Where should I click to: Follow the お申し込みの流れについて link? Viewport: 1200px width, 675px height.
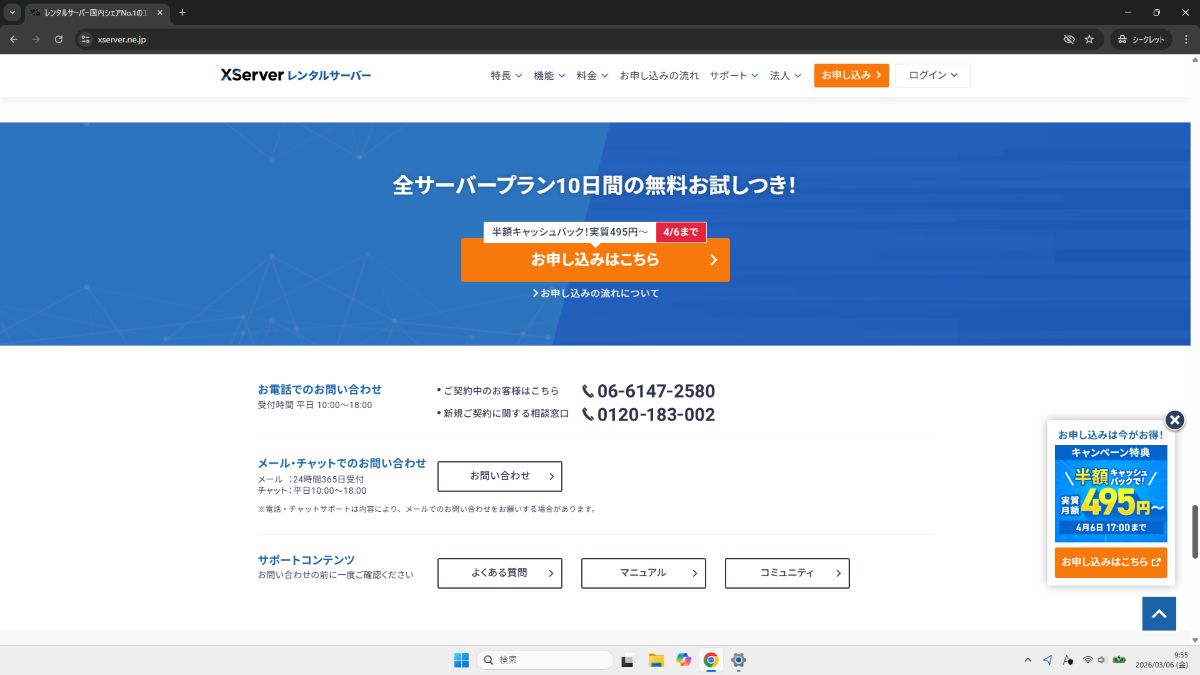click(x=596, y=293)
